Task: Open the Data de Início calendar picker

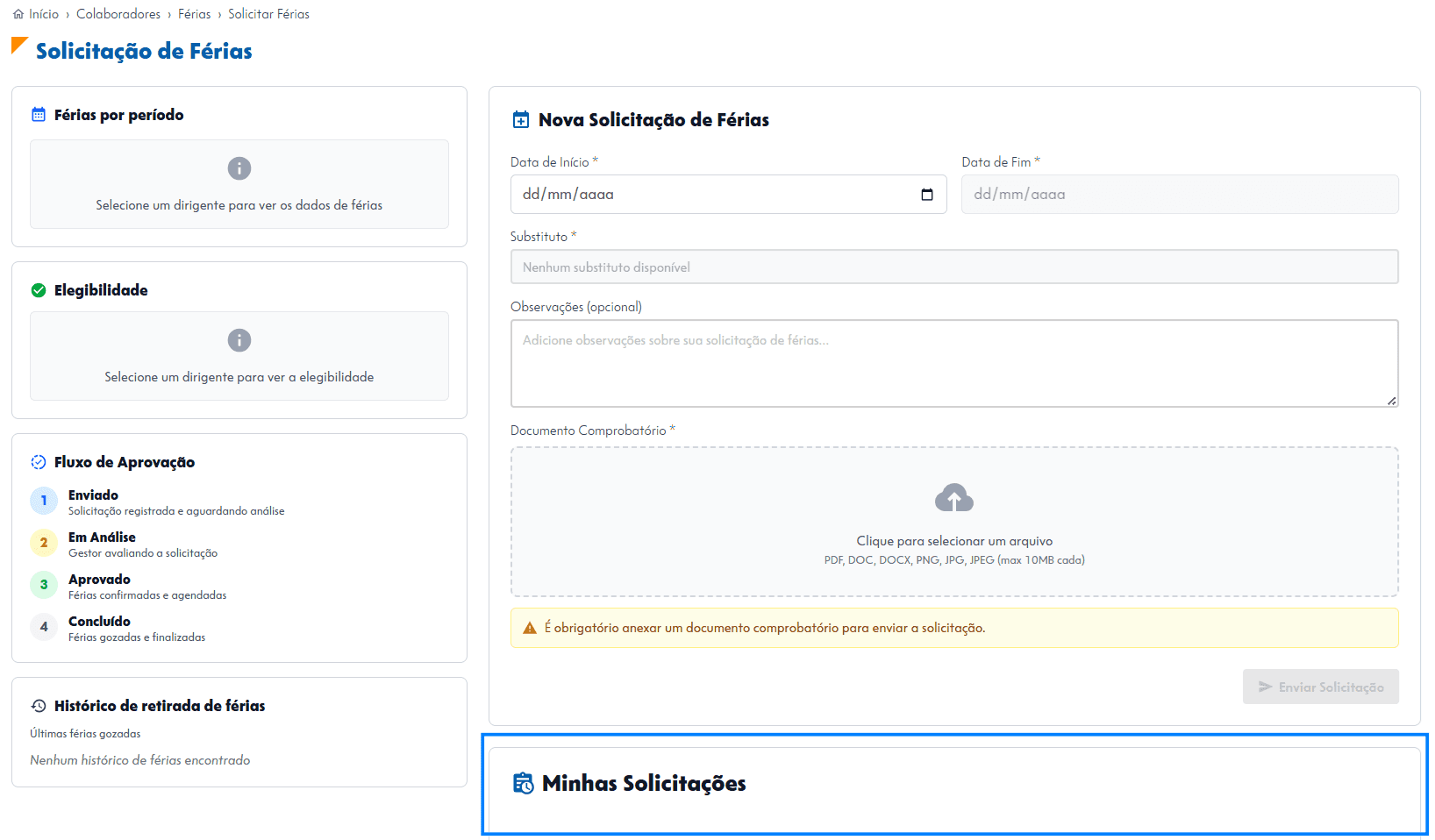Action: (927, 195)
